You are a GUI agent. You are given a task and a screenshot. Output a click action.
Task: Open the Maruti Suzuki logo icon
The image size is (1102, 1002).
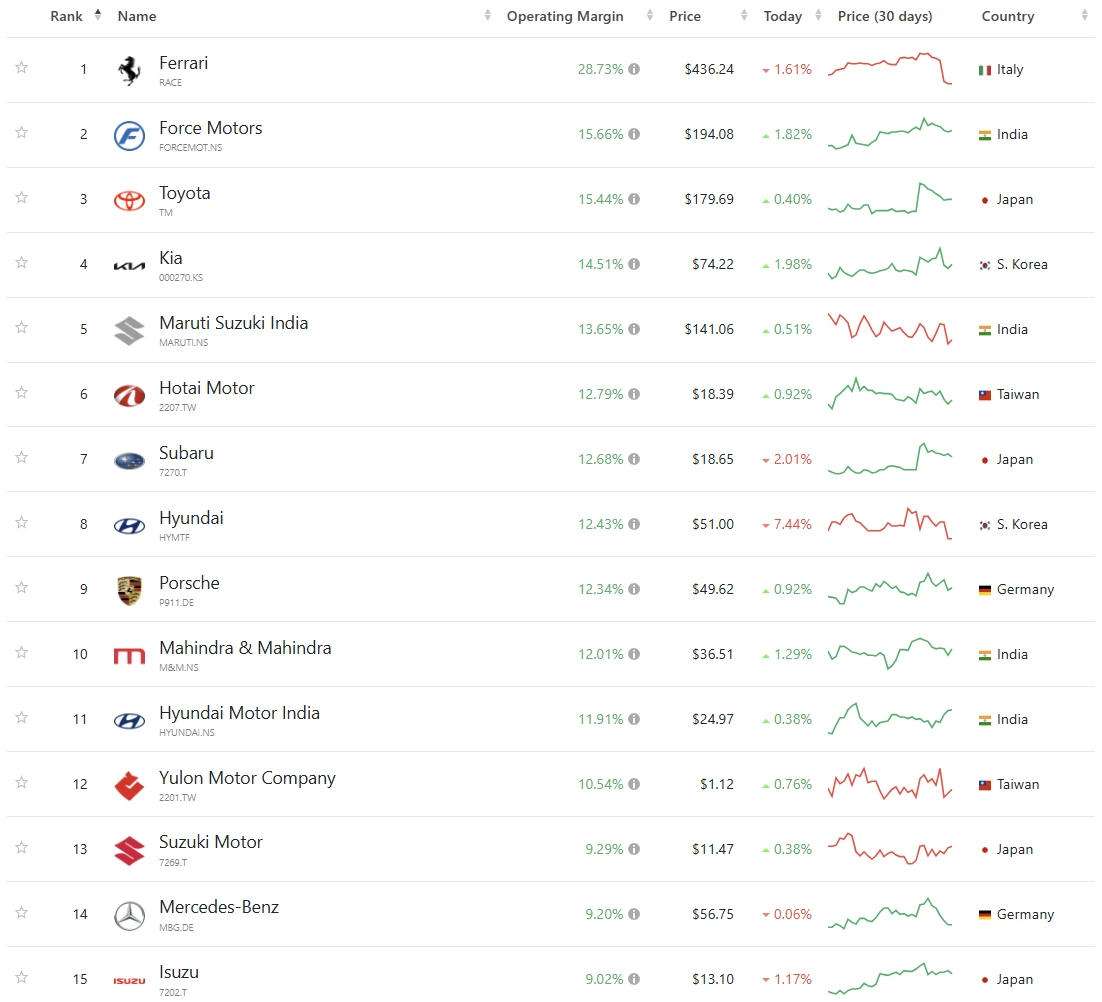tap(129, 331)
